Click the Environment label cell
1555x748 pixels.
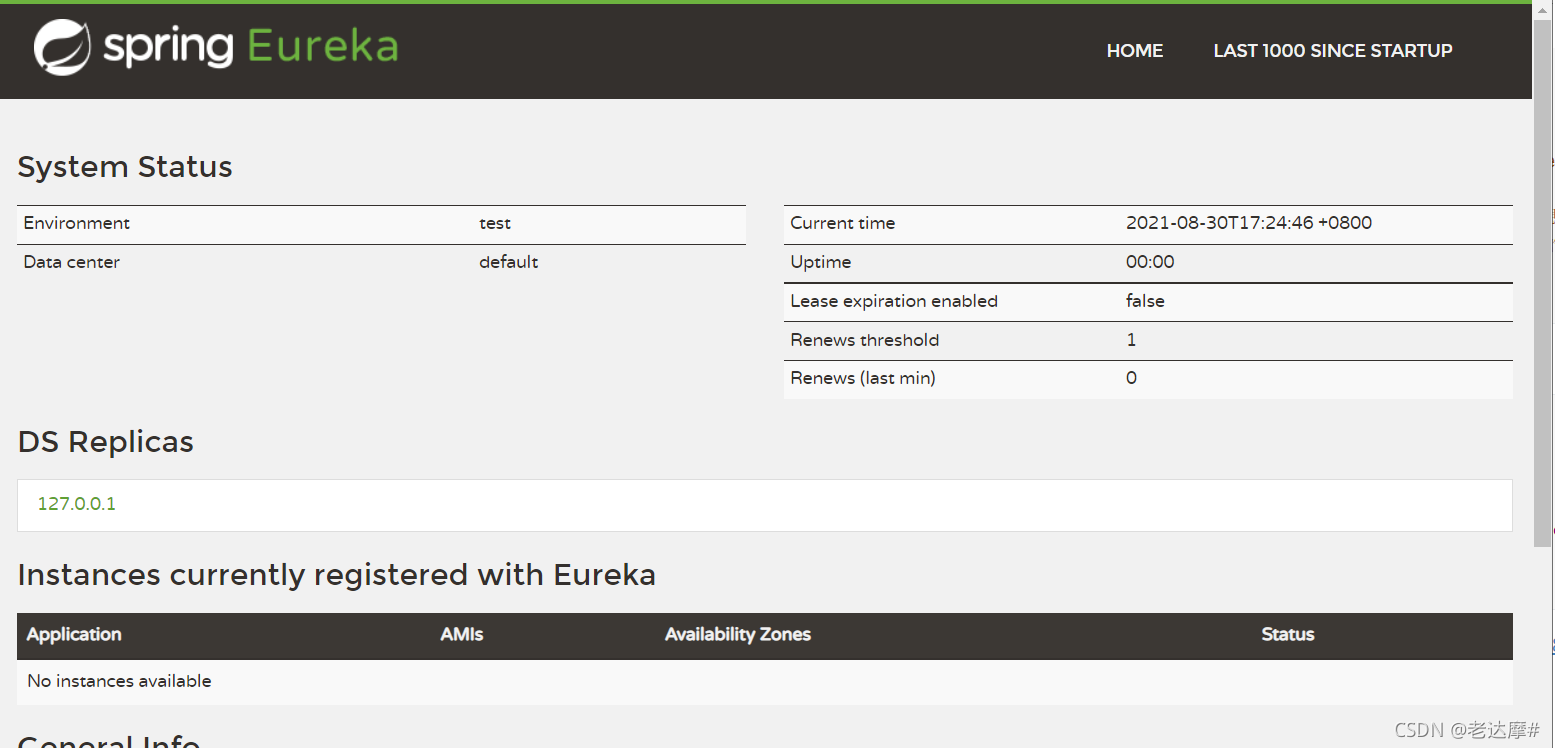point(77,224)
